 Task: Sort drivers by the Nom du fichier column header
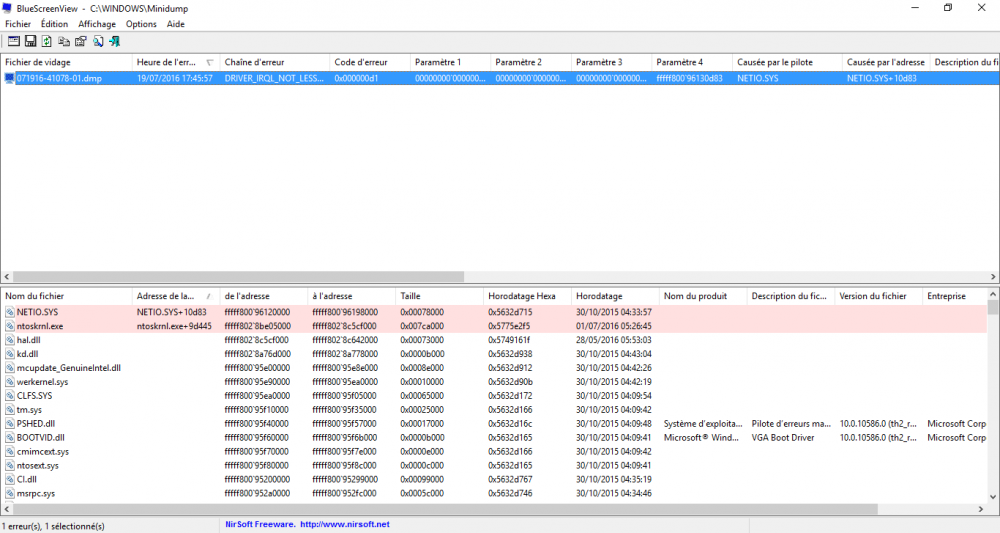pyautogui.click(x=60, y=296)
